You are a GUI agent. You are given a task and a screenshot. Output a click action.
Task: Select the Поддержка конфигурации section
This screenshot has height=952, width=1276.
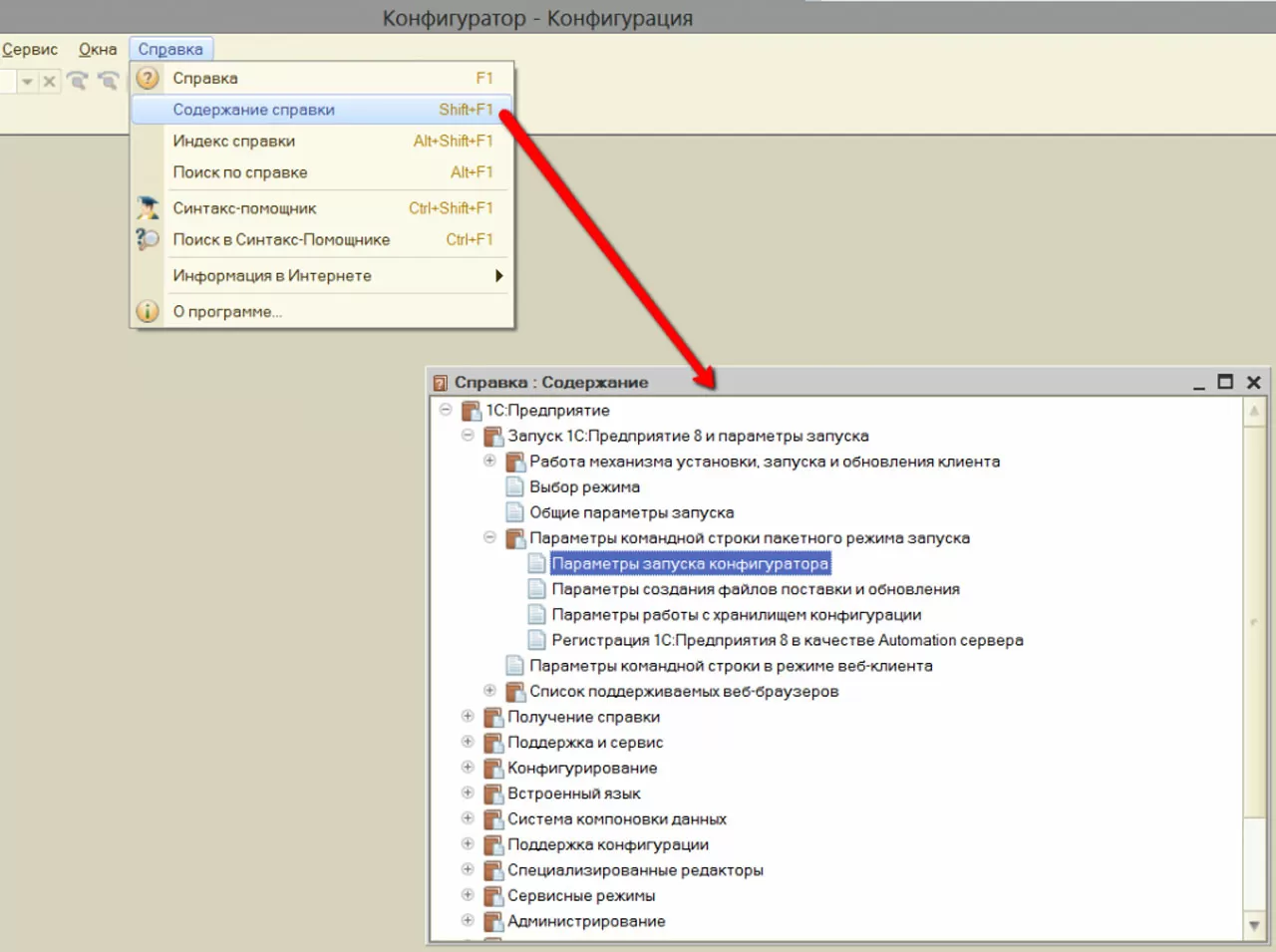pos(608,845)
